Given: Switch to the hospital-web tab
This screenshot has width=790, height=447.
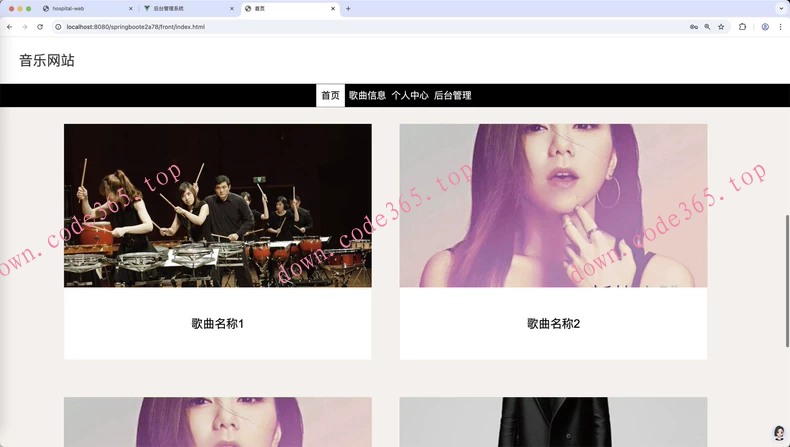Looking at the screenshot, I should [x=87, y=9].
